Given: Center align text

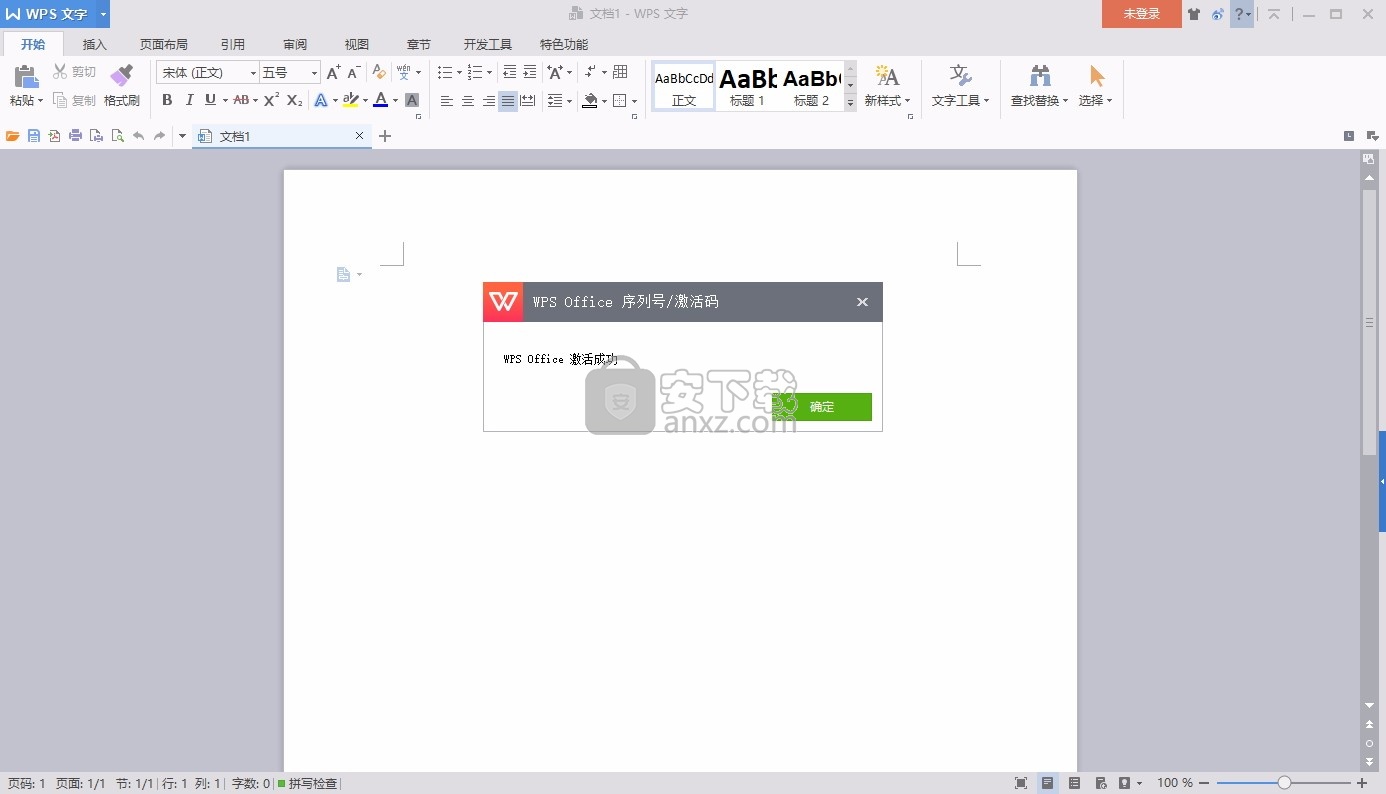Looking at the screenshot, I should point(467,100).
